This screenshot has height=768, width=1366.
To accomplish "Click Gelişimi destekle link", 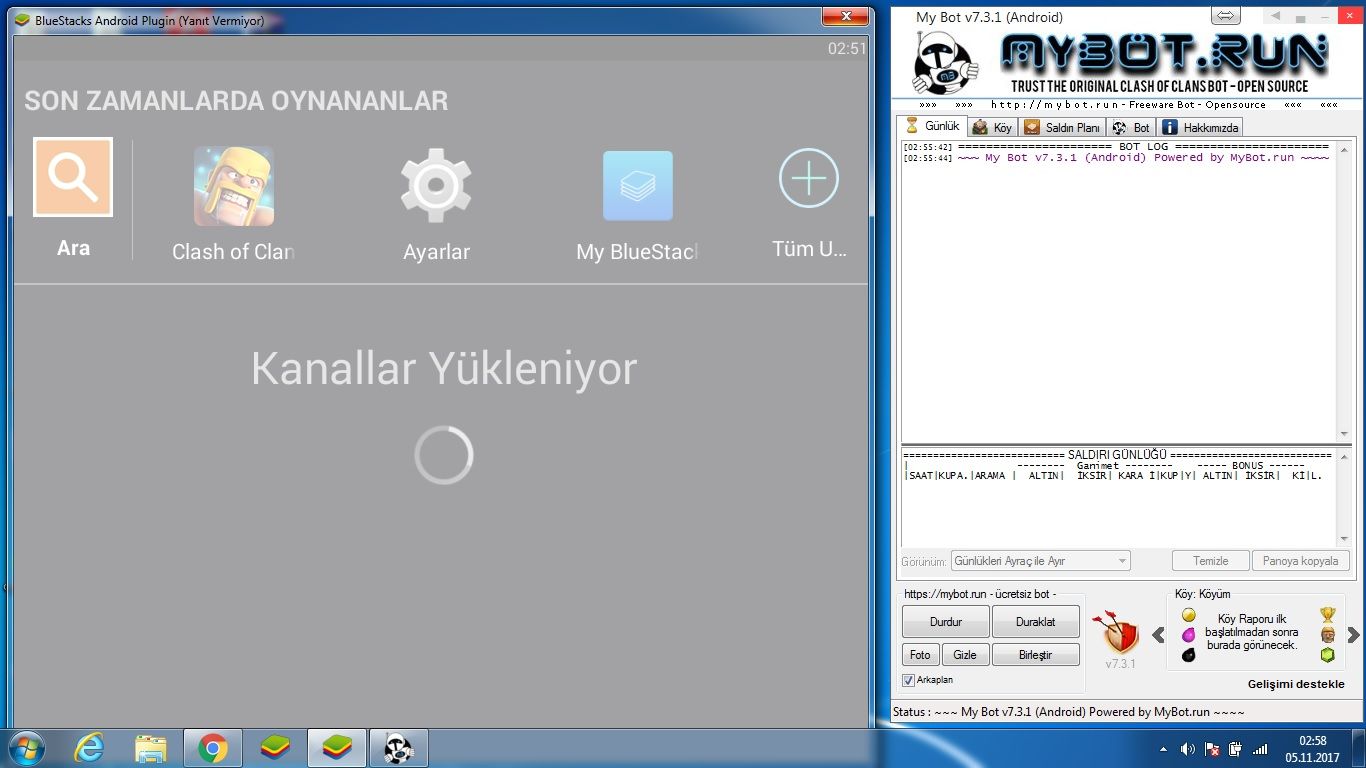I will coord(1296,684).
